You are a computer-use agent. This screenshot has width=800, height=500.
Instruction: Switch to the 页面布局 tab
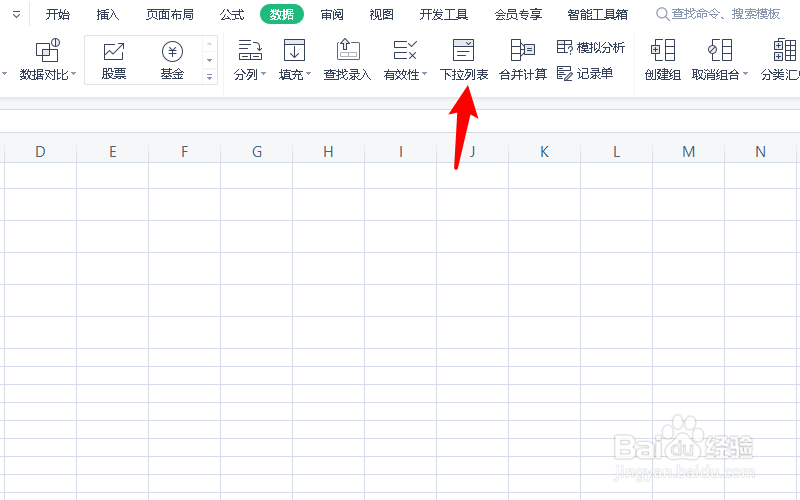click(170, 14)
